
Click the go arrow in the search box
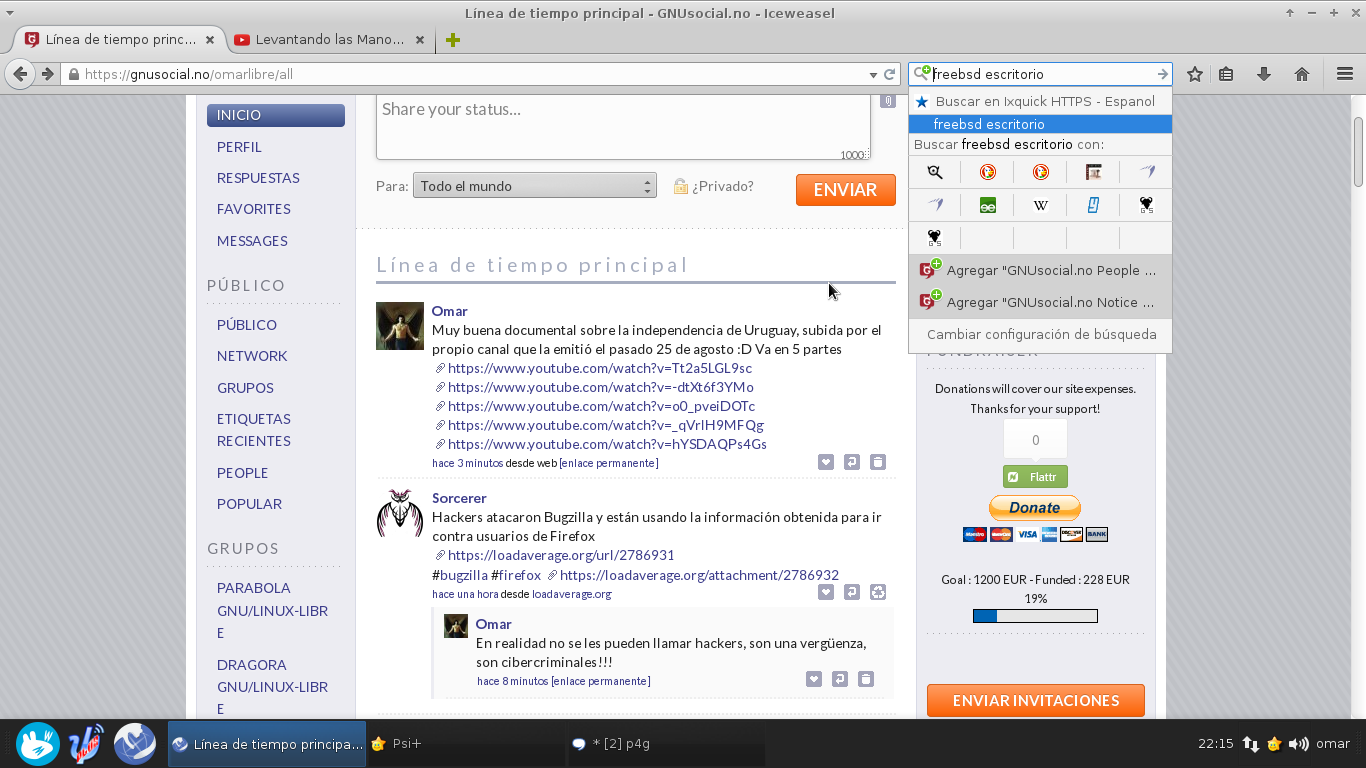1162,74
